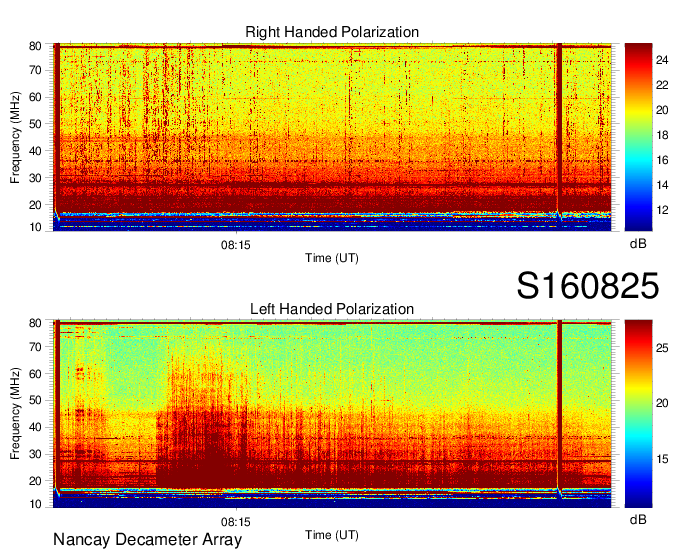Click the 10 MHz tick of the bottom plot
The height and width of the screenshot is (552, 680).
[35, 504]
